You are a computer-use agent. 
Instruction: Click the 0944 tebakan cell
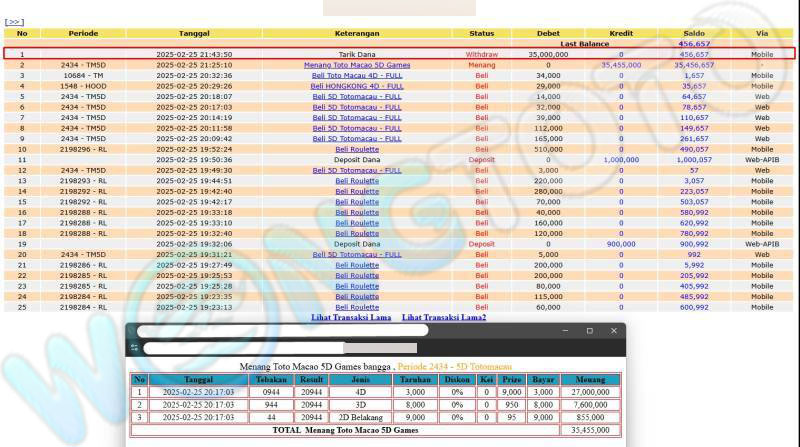click(271, 392)
